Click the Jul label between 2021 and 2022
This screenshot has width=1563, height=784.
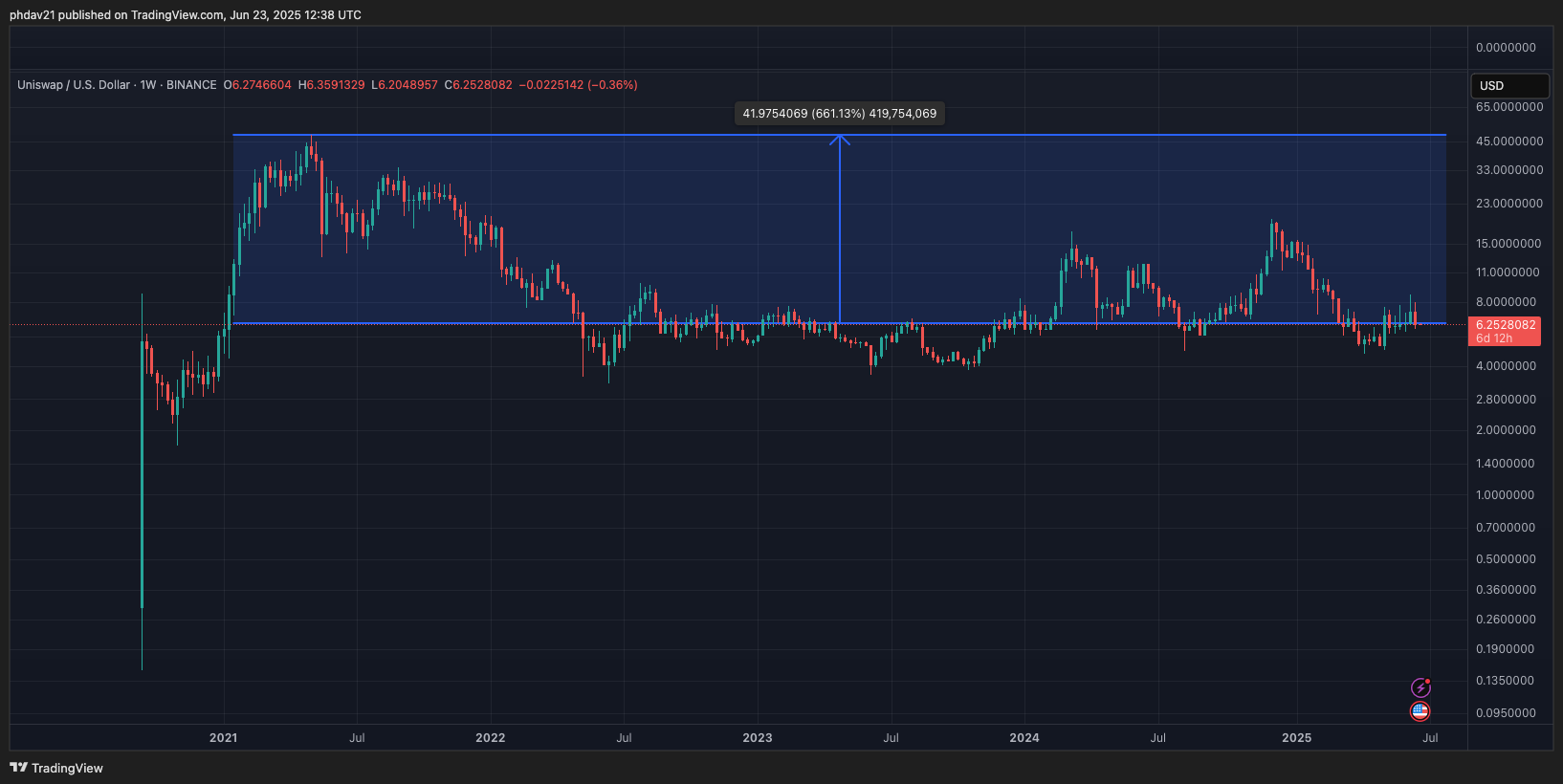(357, 738)
